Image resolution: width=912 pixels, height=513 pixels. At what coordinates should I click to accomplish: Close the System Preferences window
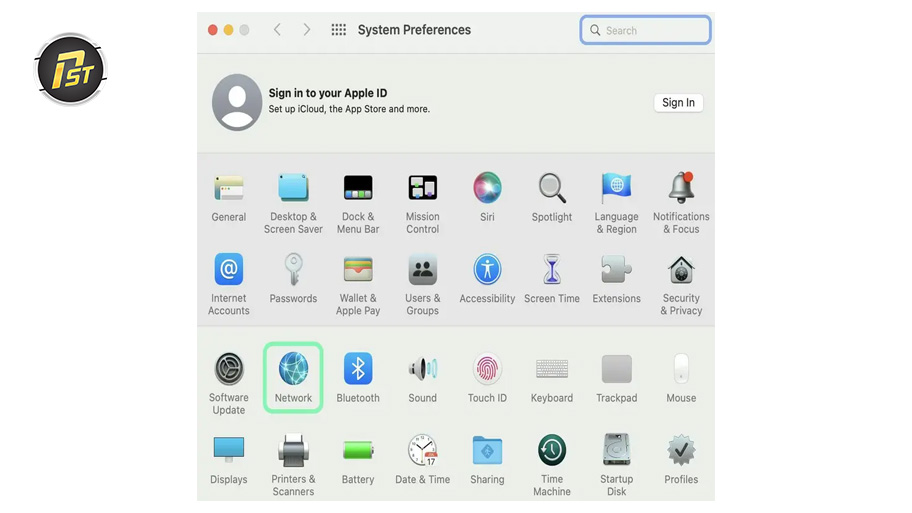pos(213,30)
